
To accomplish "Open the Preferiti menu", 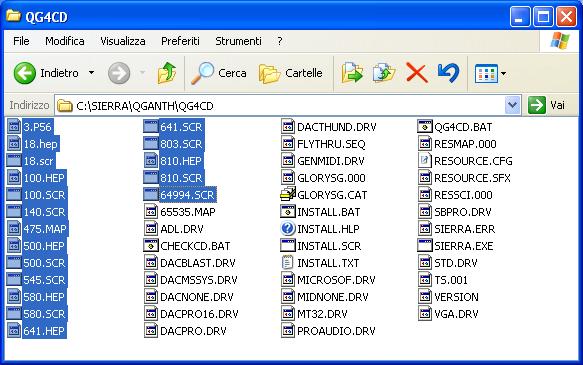I will coord(180,41).
